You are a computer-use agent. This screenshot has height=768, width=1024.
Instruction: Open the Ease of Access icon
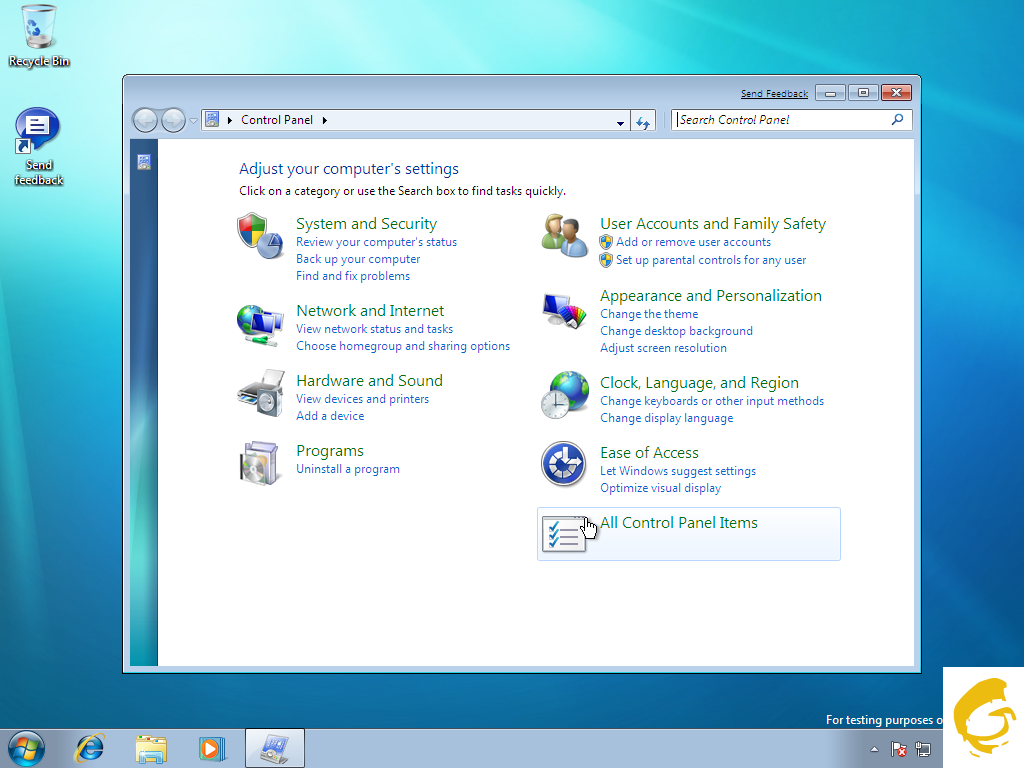pyautogui.click(x=564, y=464)
